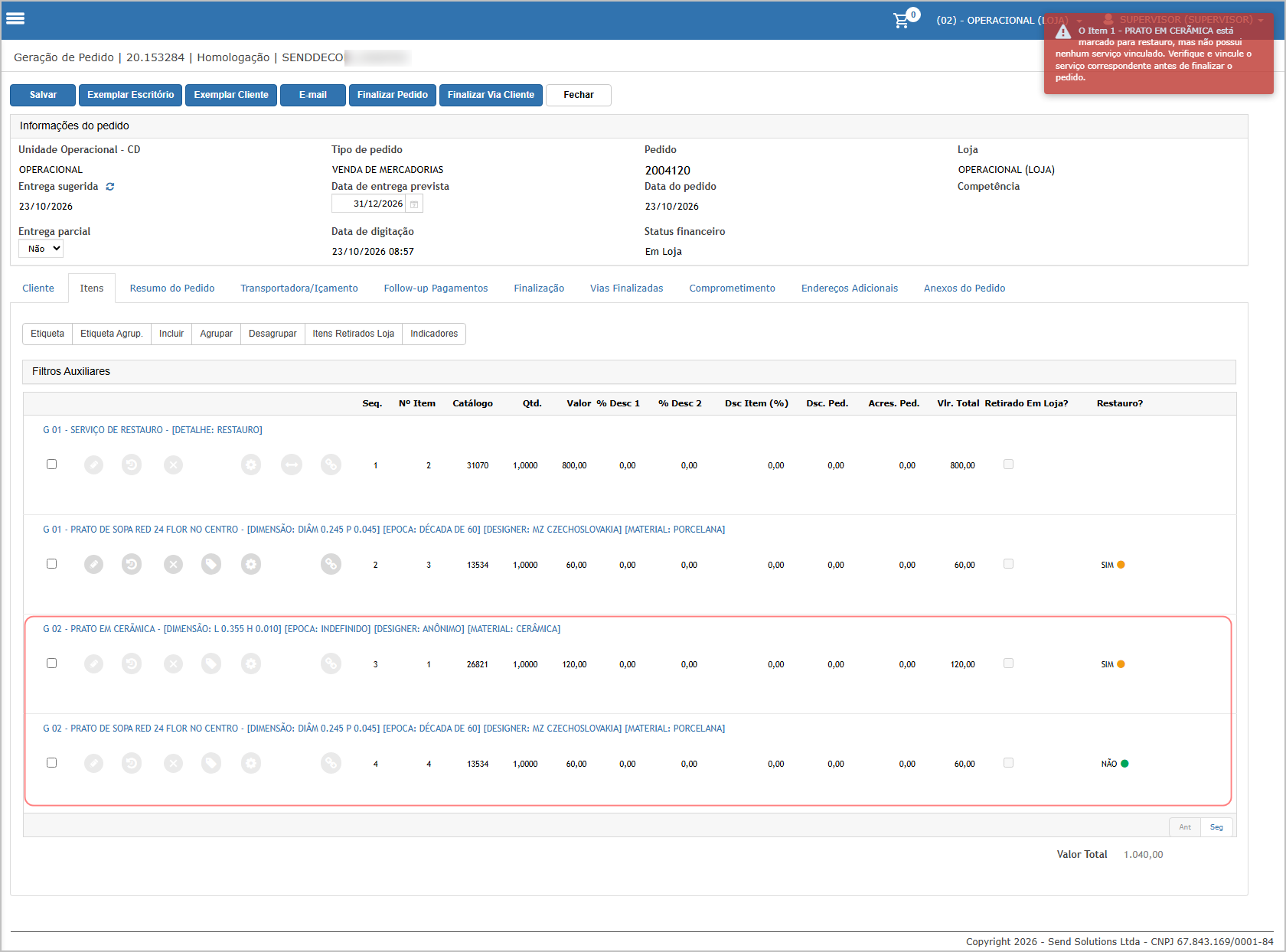The width and height of the screenshot is (1286, 952).
Task: Select the G 01 Prato de Sopa row checkbox
Action: 51,563
